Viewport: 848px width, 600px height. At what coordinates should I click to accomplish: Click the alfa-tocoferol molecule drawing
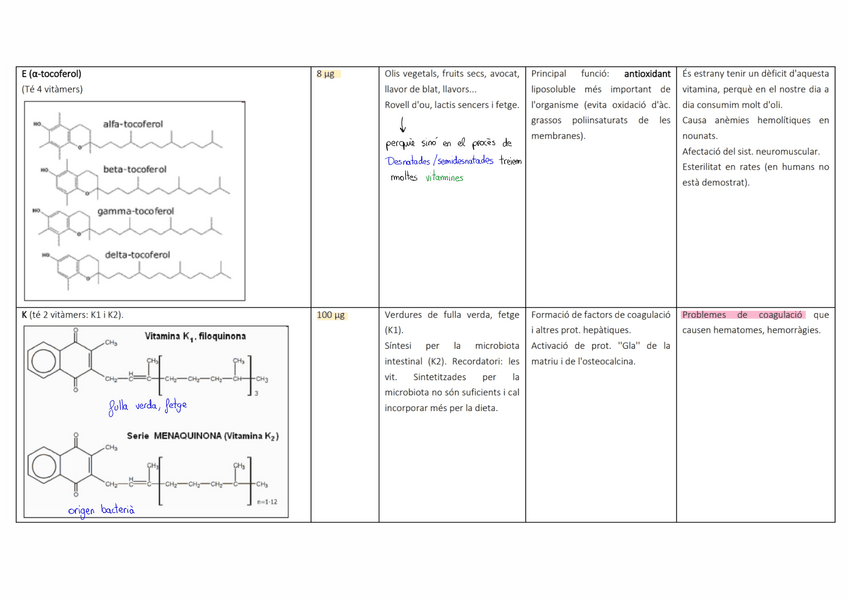(x=128, y=136)
